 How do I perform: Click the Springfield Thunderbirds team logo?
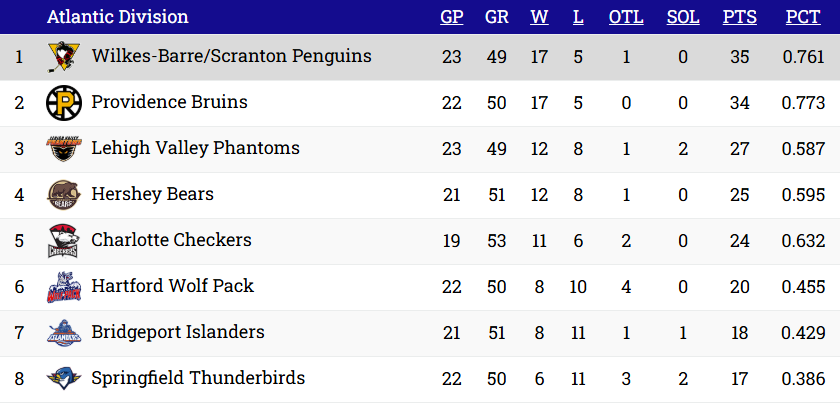(x=62, y=379)
